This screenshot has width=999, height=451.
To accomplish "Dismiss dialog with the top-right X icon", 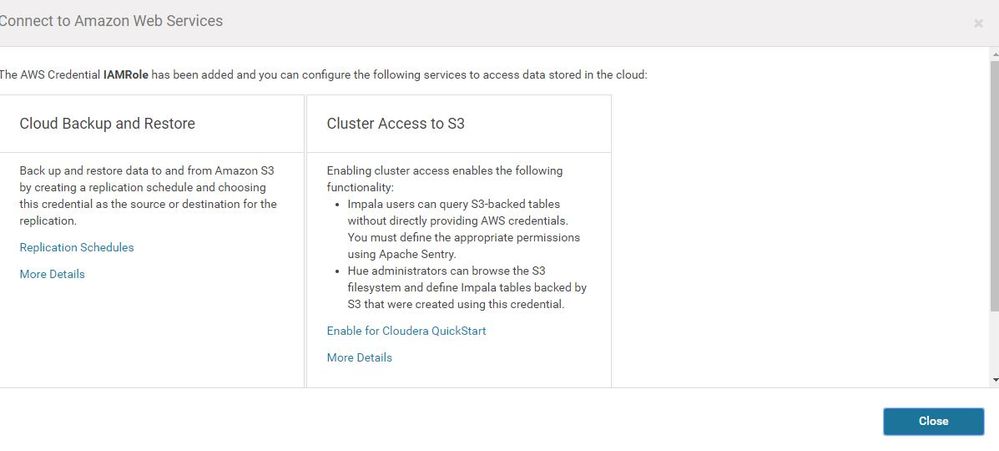I will (978, 23).
